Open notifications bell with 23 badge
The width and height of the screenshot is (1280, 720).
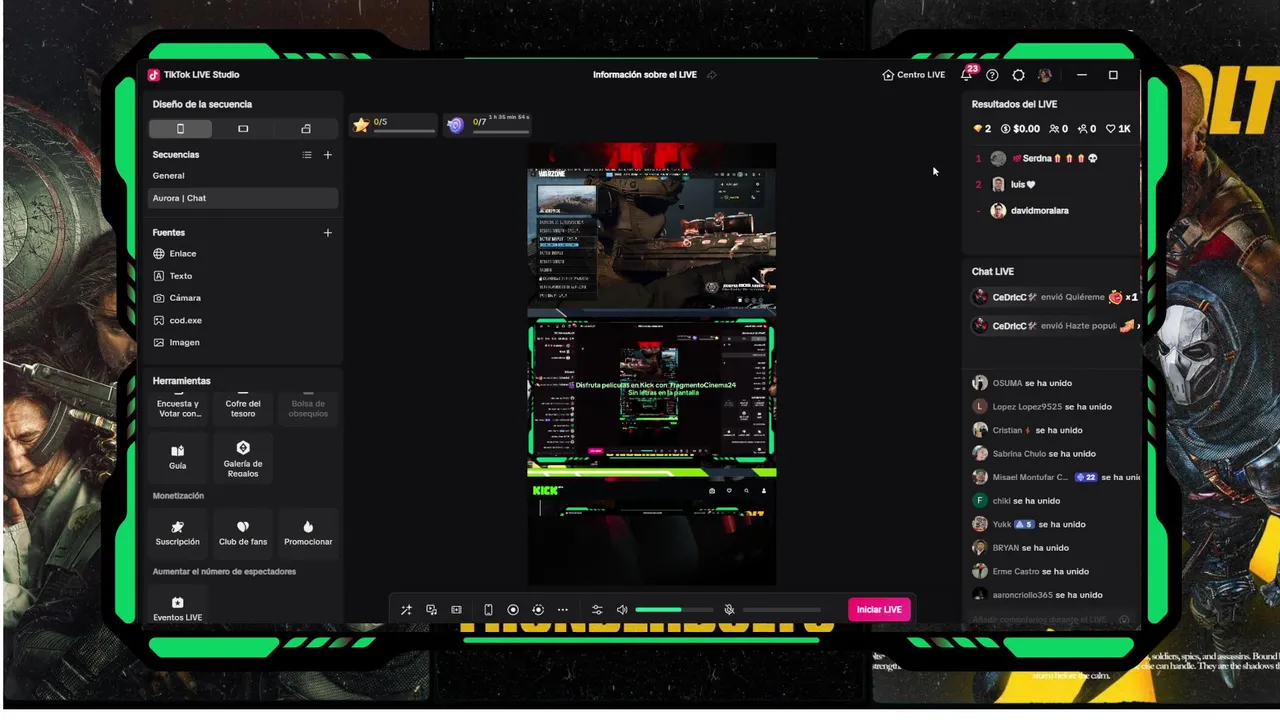pos(967,75)
